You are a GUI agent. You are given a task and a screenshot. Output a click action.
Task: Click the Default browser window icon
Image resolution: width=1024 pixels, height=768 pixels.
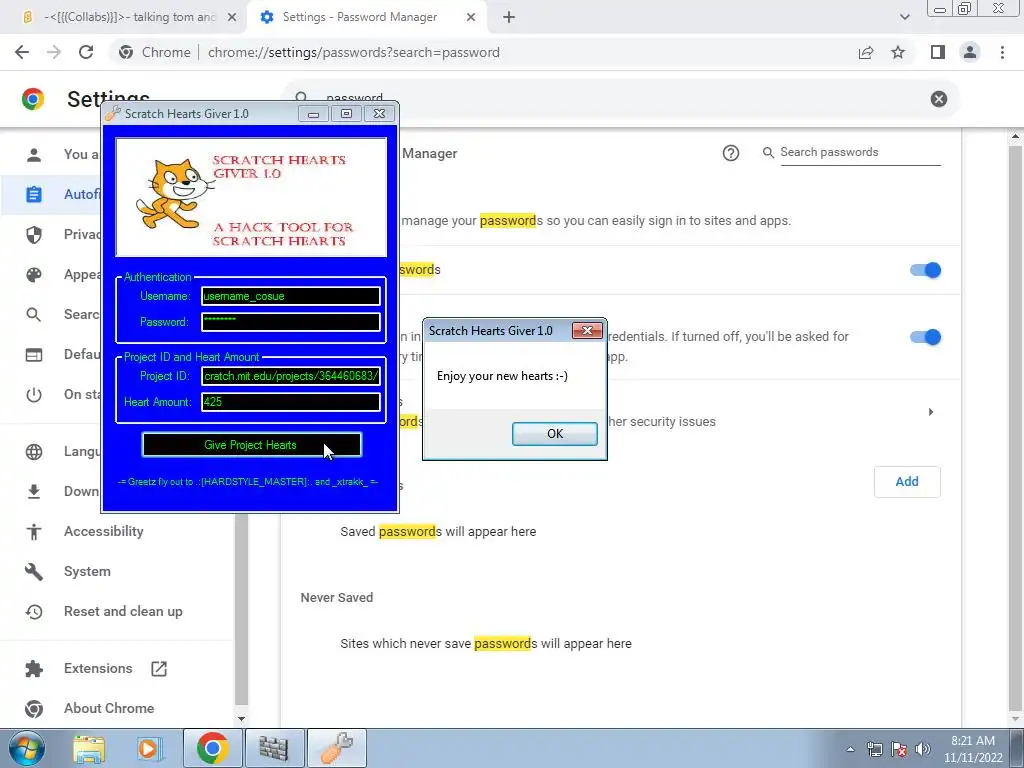34,355
